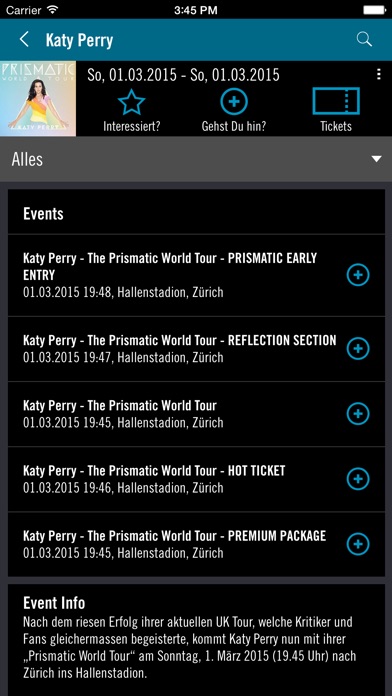Screen dimensions: 392x696
Task: Open the Event Info description text
Action: [190, 647]
